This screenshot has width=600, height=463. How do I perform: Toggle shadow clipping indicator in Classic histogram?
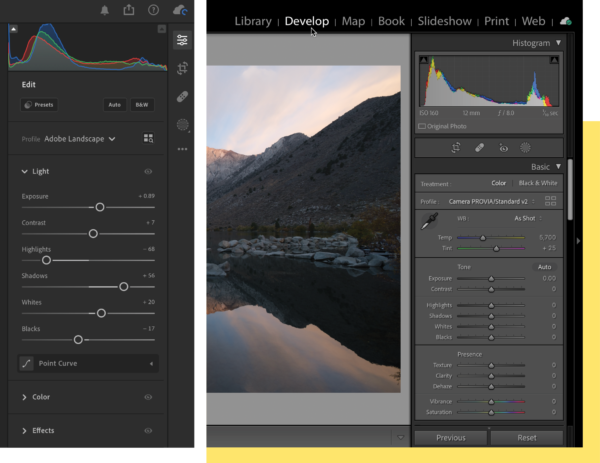point(424,60)
